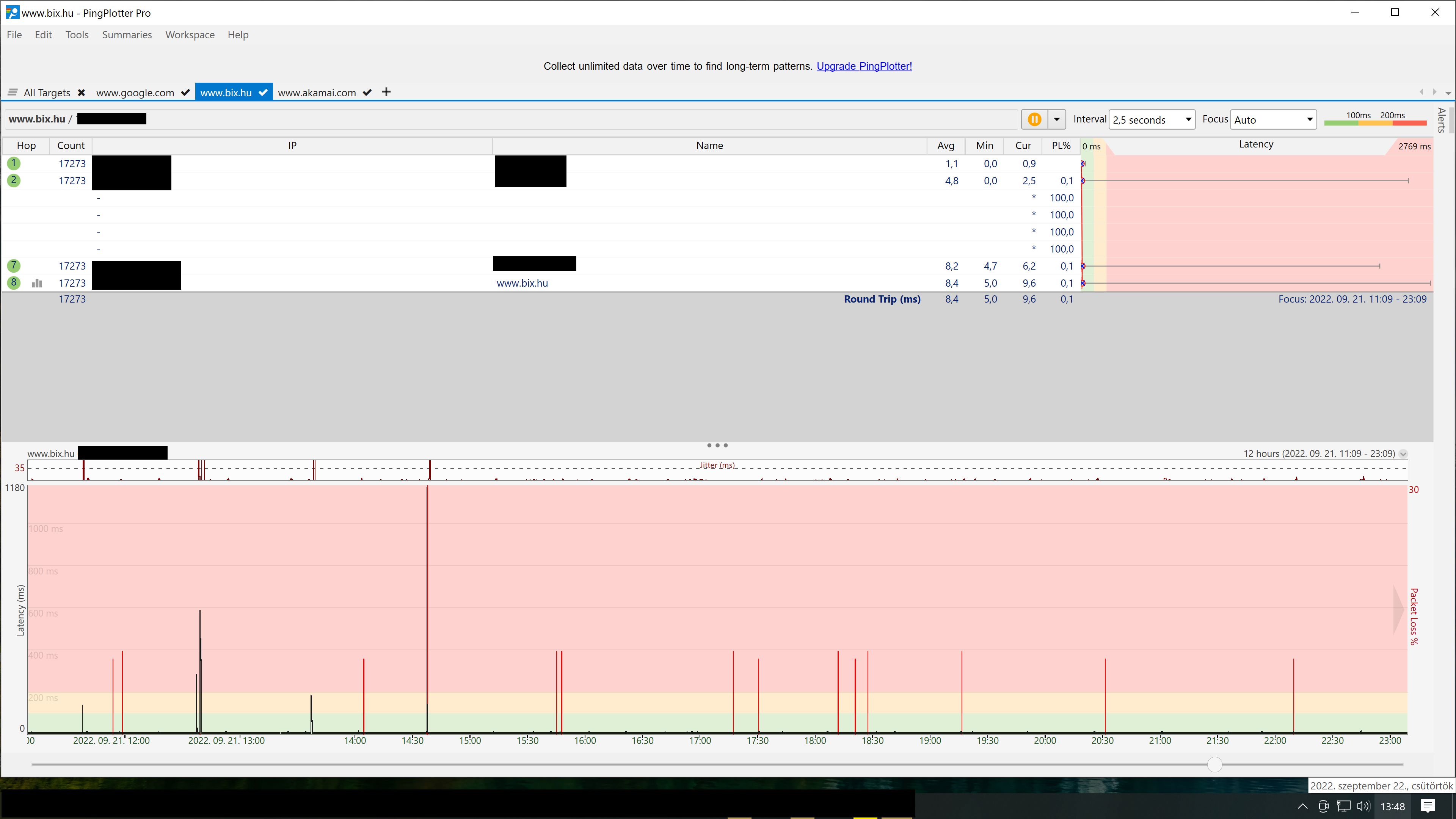1456x819 pixels.
Task: Switch to the All Targets tab
Action: coord(47,92)
